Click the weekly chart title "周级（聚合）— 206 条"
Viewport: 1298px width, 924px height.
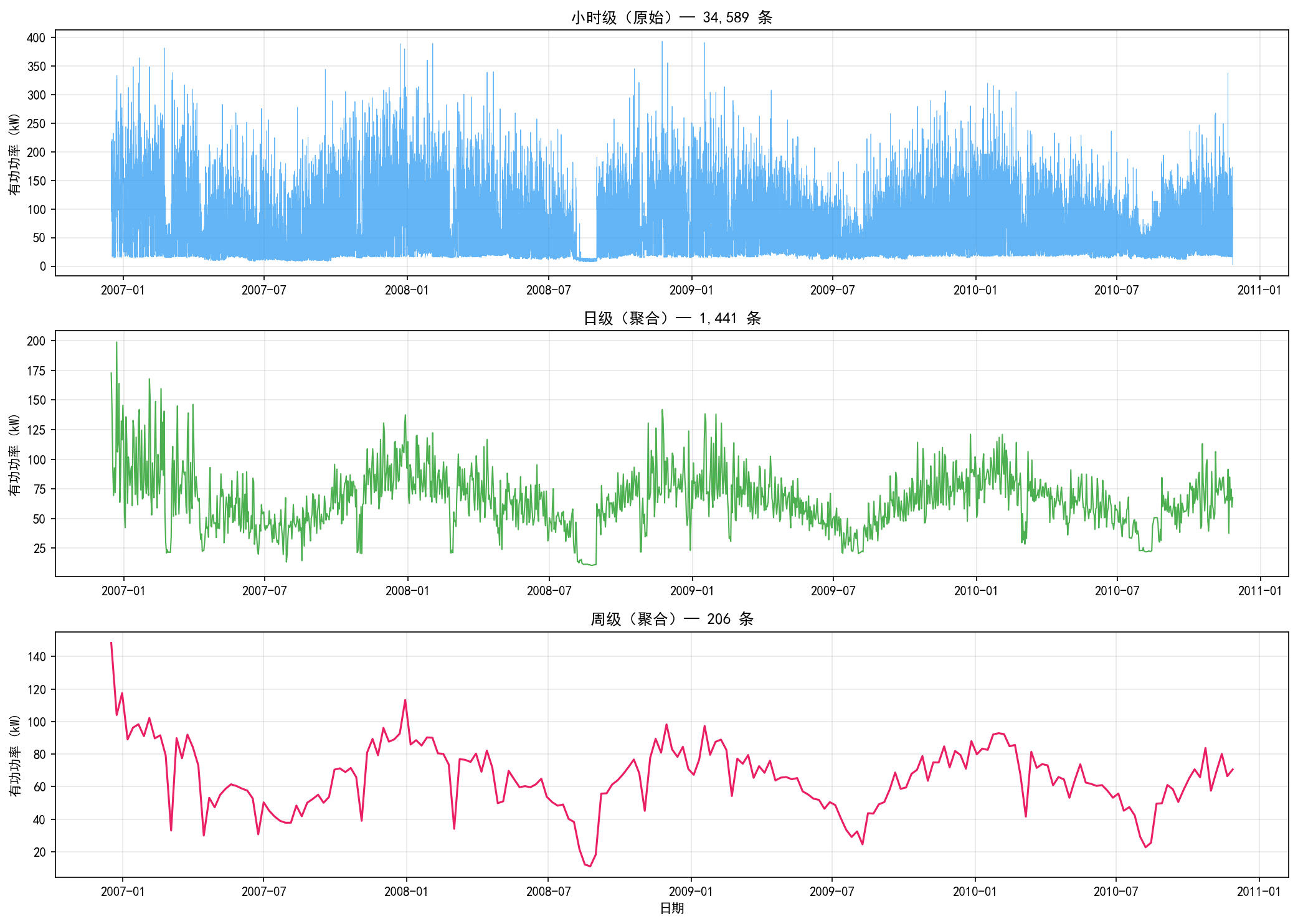click(671, 619)
